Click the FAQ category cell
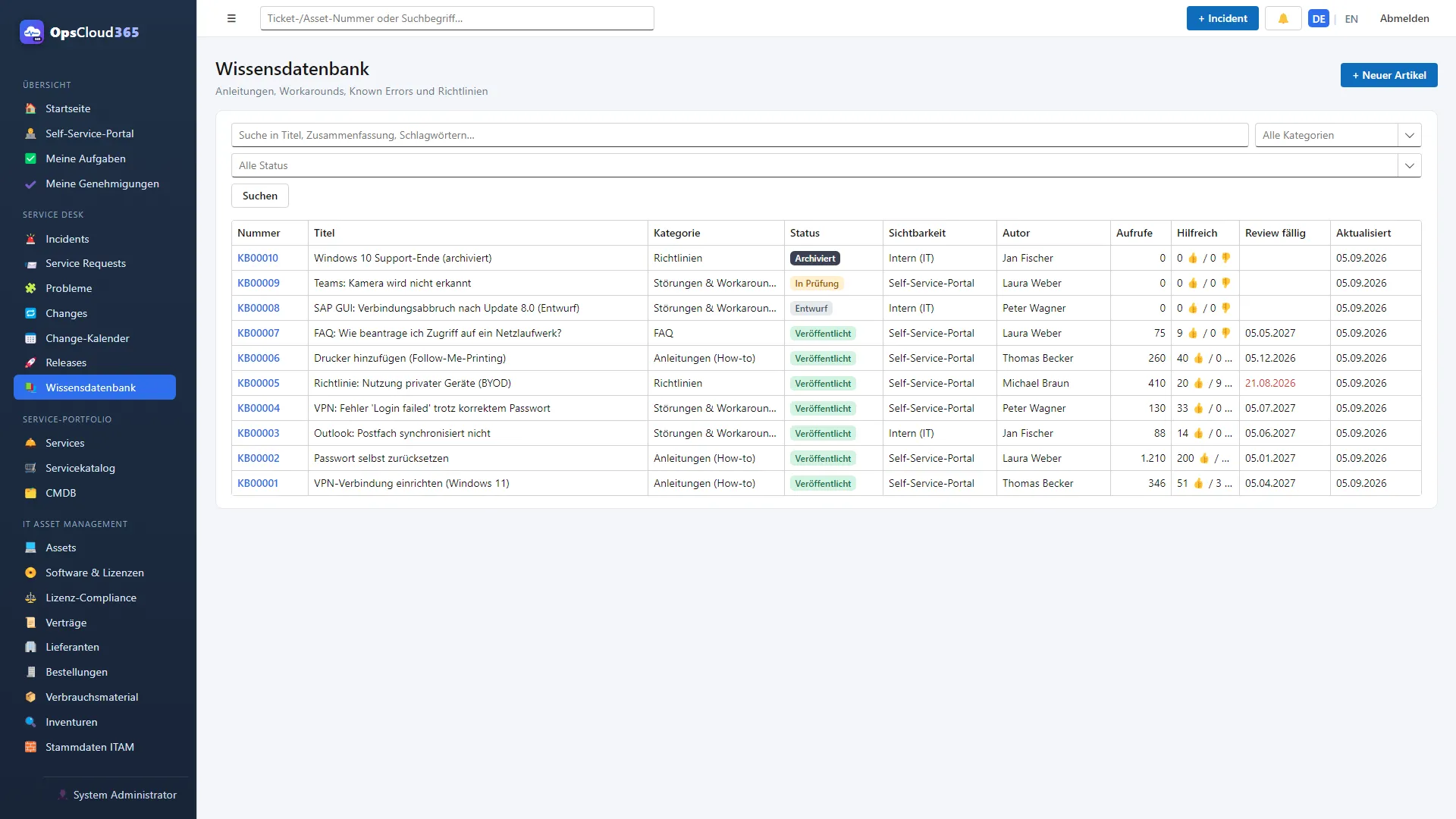Image resolution: width=1456 pixels, height=819 pixels. pos(716,333)
